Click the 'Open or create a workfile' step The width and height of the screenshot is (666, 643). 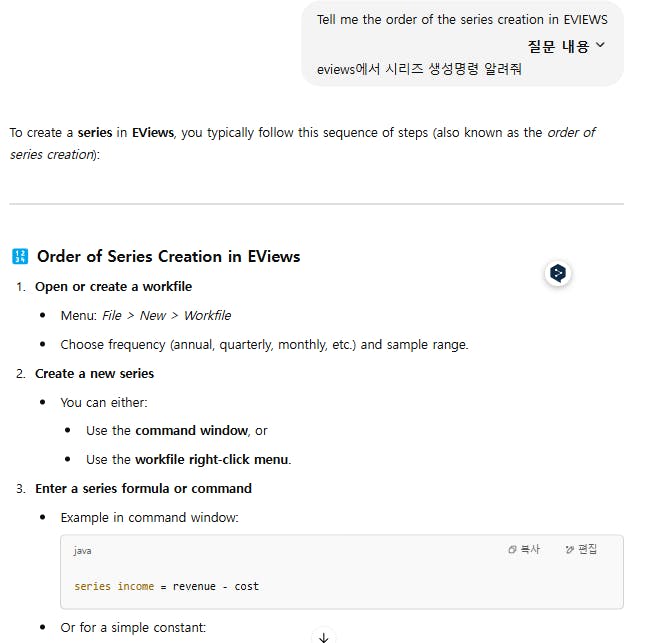[x=113, y=287]
